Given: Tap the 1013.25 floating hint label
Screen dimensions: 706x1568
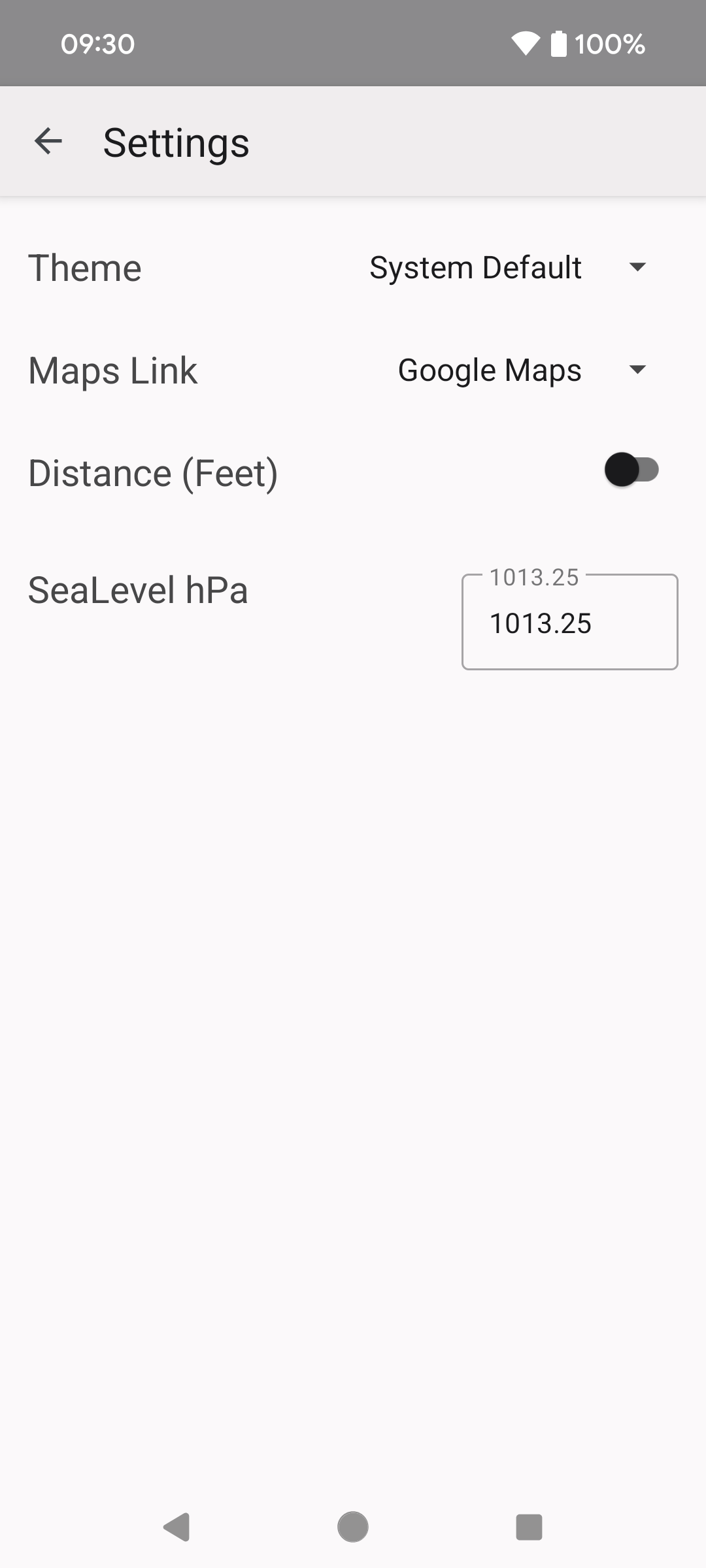Looking at the screenshot, I should click(x=534, y=578).
